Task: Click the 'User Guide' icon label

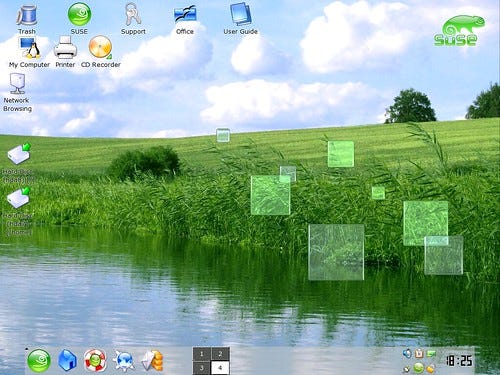Action: pyautogui.click(x=240, y=31)
